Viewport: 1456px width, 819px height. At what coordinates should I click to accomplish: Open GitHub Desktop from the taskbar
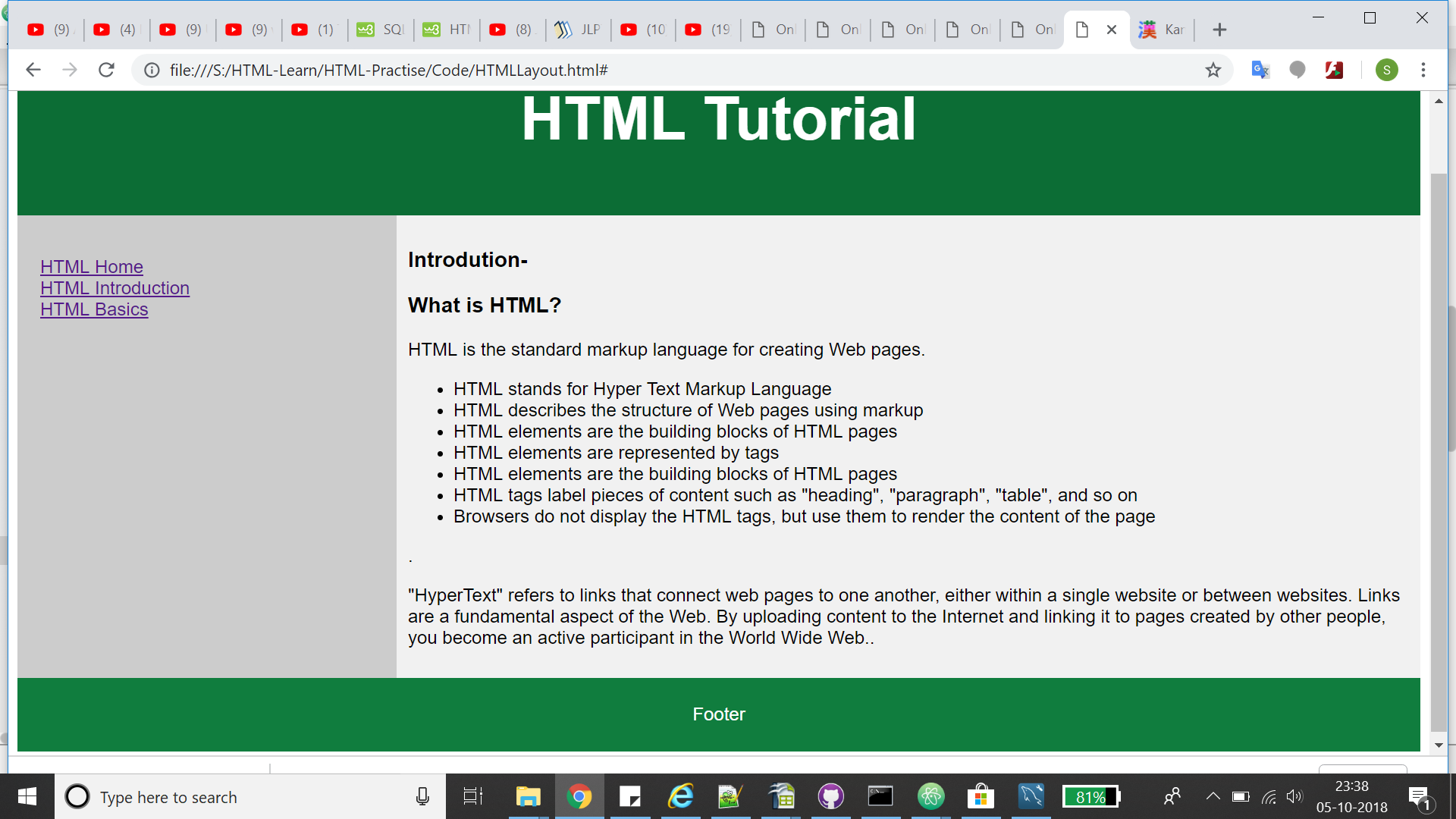point(830,796)
